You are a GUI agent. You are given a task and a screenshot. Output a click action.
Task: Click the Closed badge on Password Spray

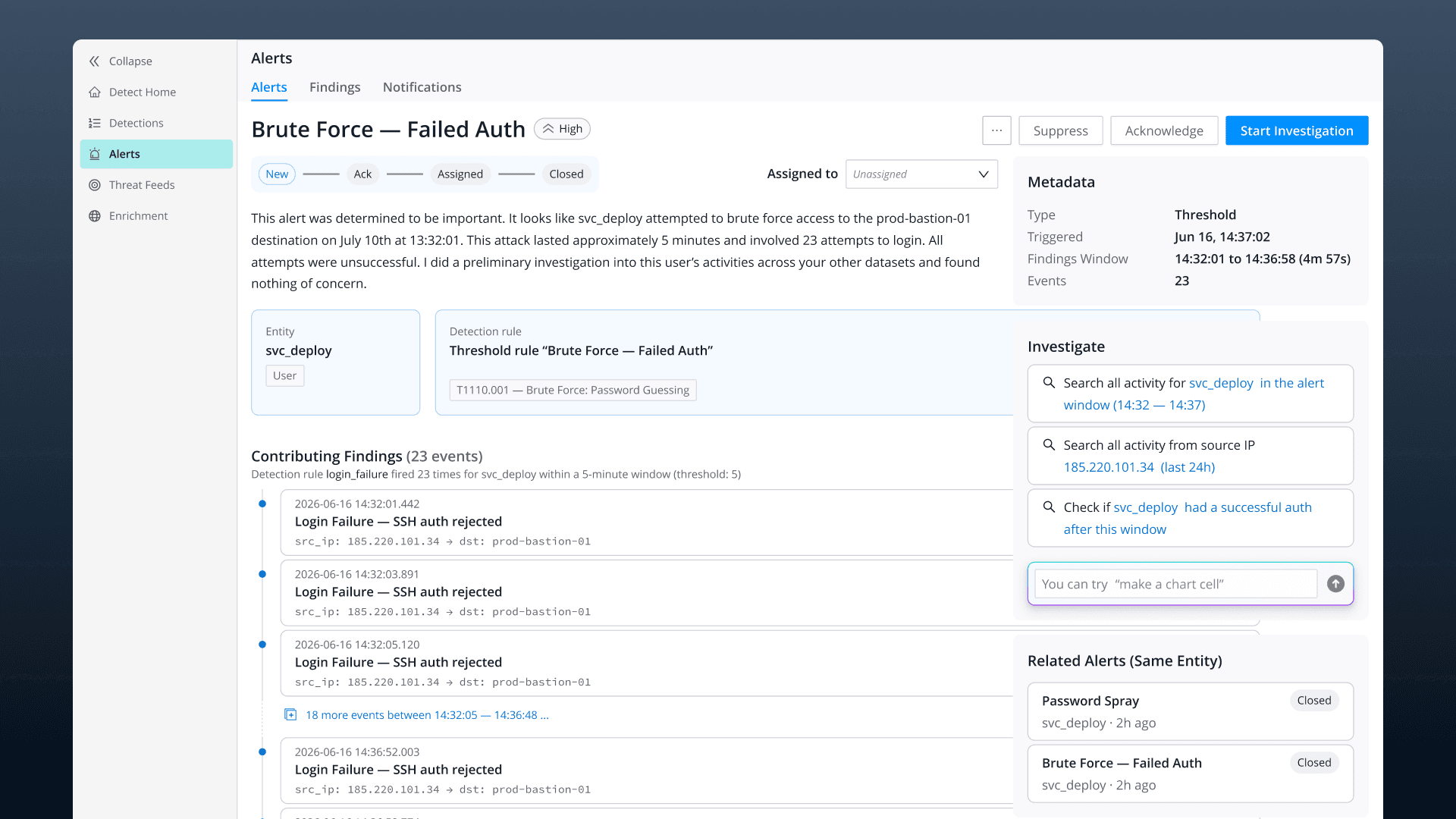coord(1313,701)
